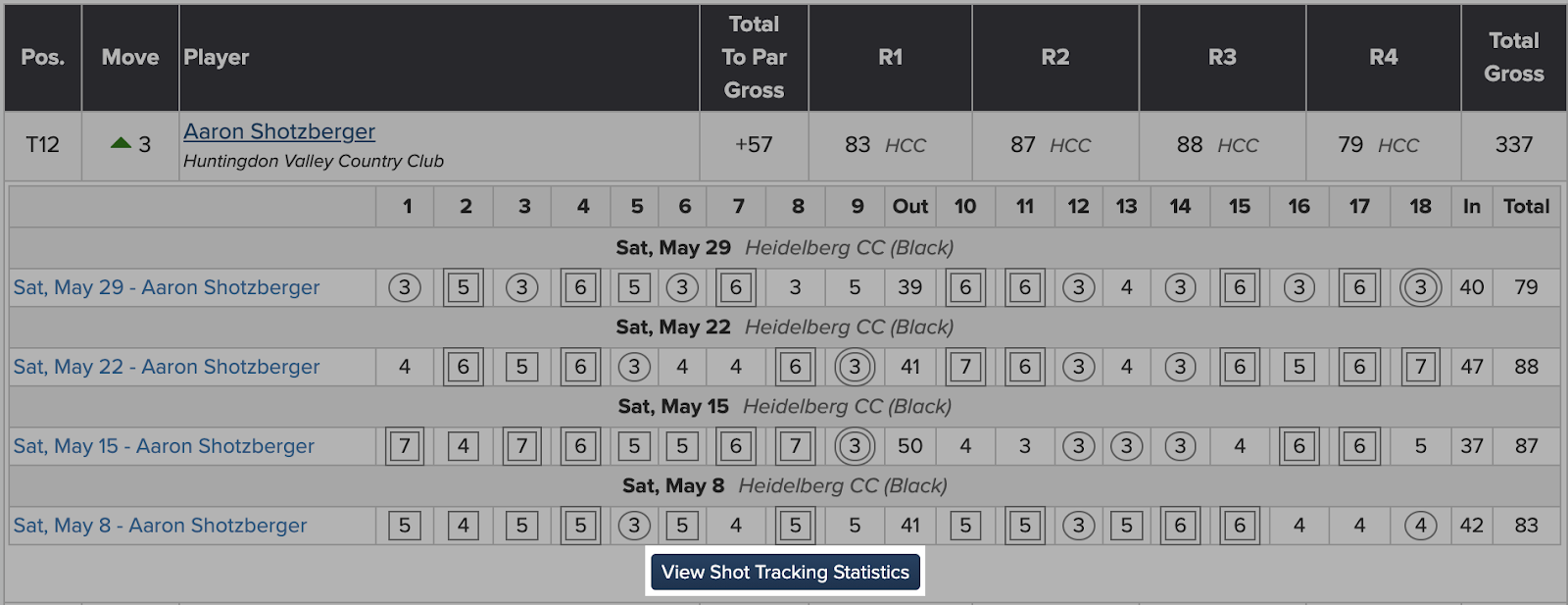Select the Move column header
Screen dimensions: 1568x605
(130, 57)
